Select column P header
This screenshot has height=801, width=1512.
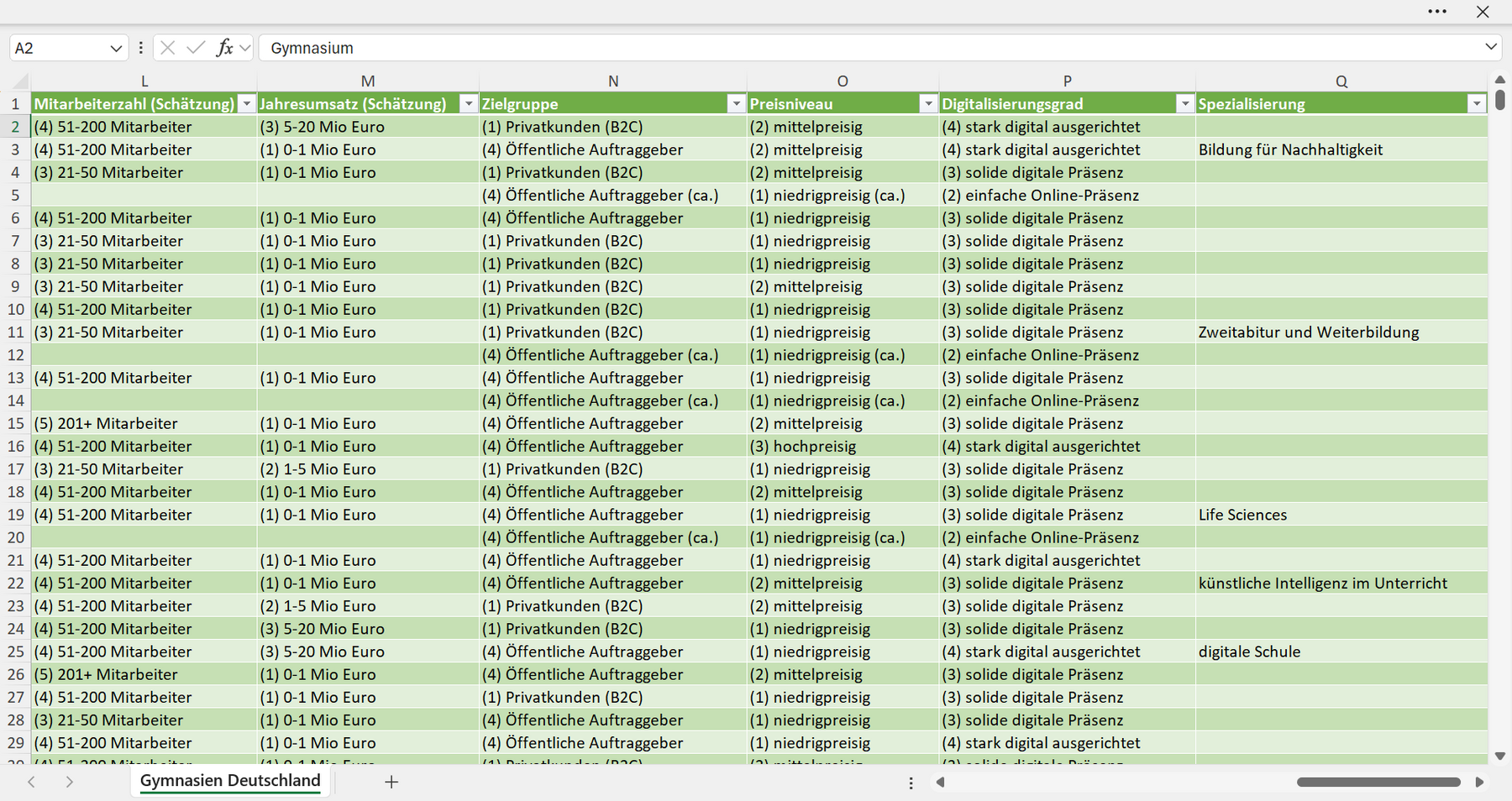[1067, 81]
